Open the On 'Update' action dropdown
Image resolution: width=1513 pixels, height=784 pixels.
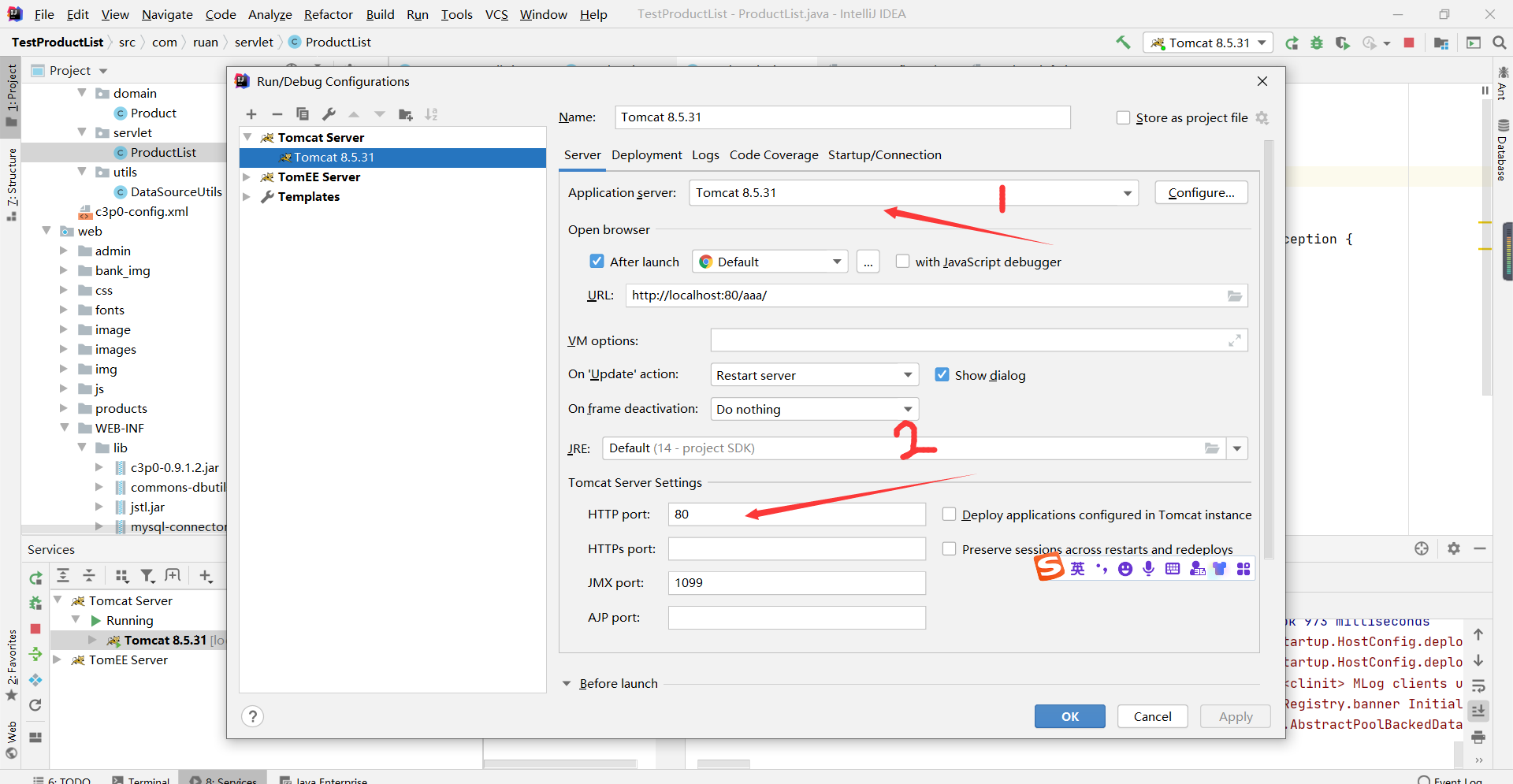(x=908, y=375)
